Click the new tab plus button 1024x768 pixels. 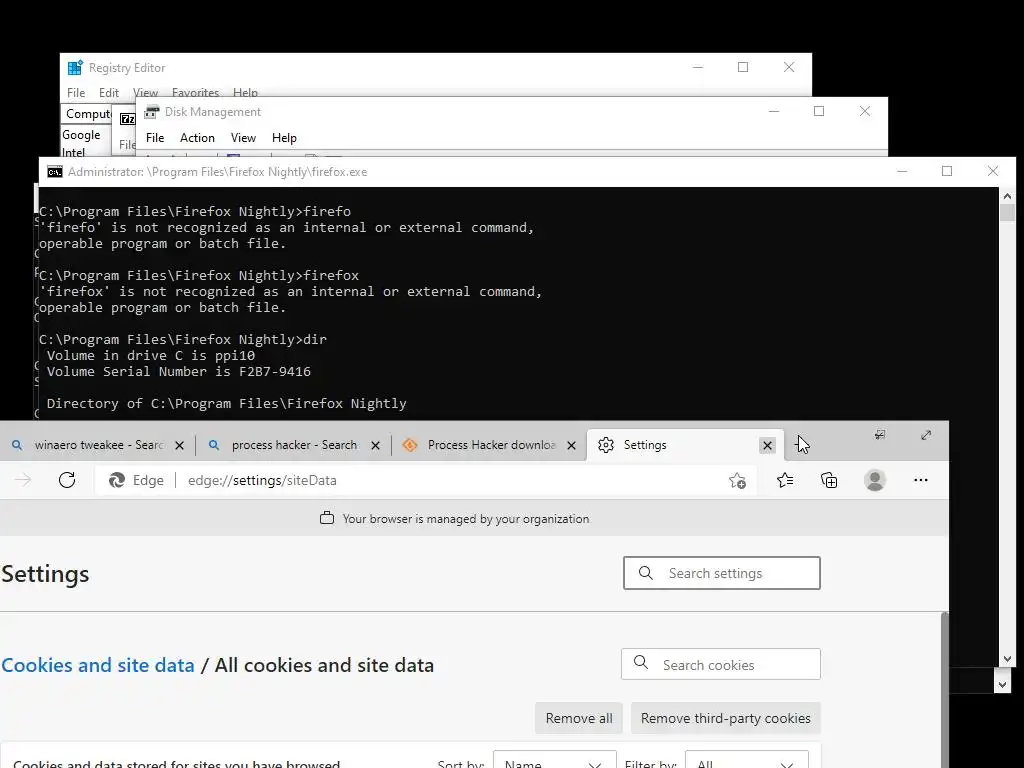tap(800, 445)
